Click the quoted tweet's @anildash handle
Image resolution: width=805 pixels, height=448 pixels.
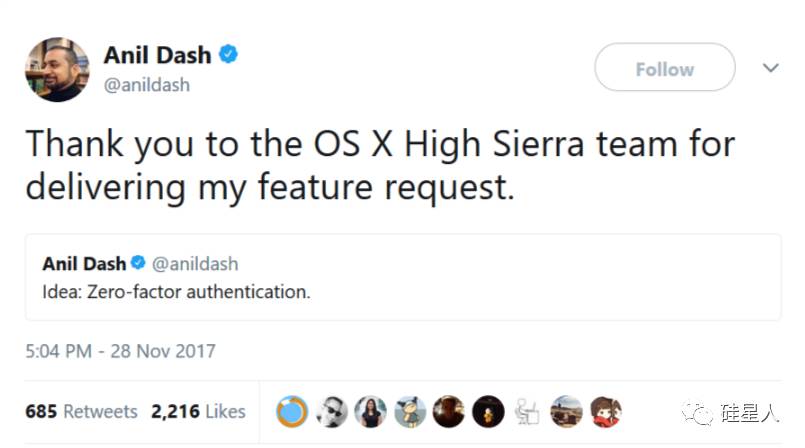point(195,264)
